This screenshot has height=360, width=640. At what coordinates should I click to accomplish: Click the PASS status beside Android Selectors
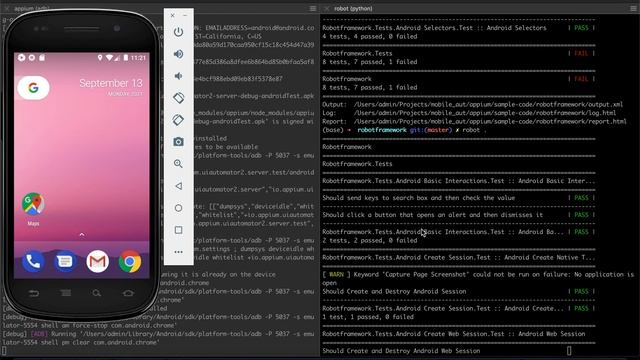[581, 28]
